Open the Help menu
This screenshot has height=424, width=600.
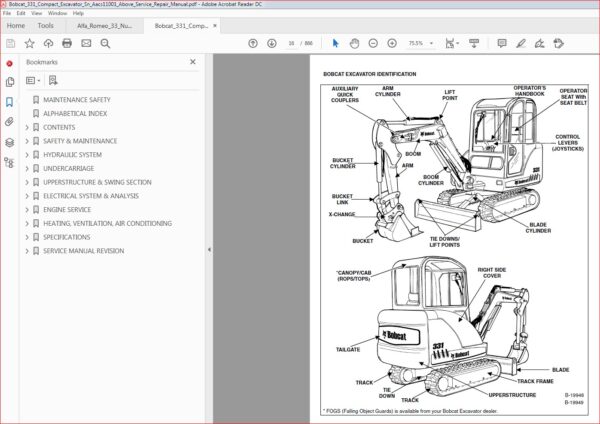[x=78, y=13]
